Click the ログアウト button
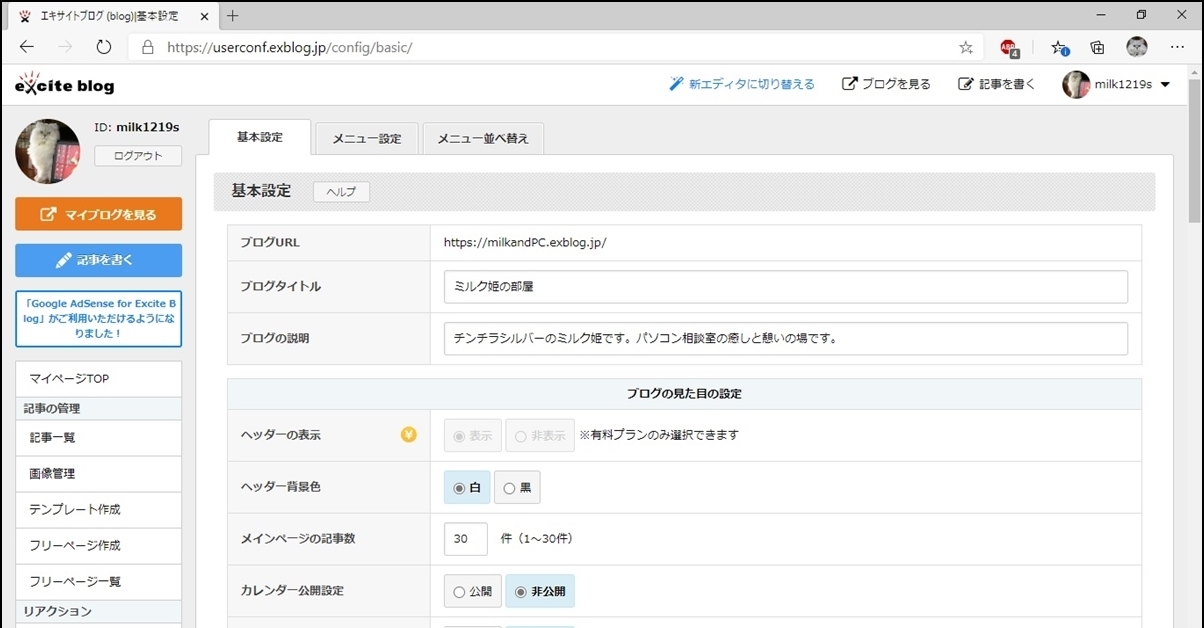Image resolution: width=1204 pixels, height=628 pixels. [138, 156]
